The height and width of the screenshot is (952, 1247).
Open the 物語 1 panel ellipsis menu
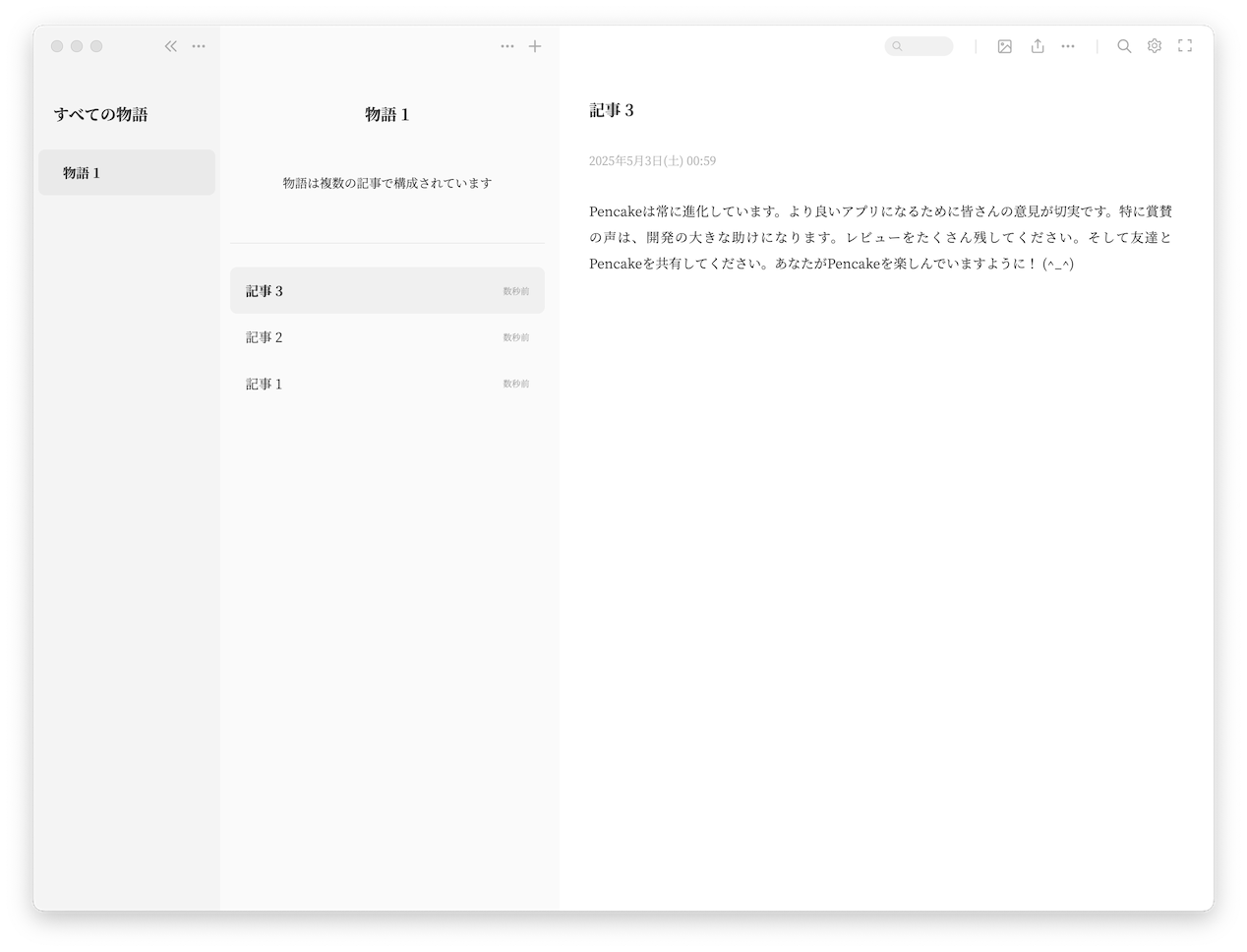click(507, 46)
